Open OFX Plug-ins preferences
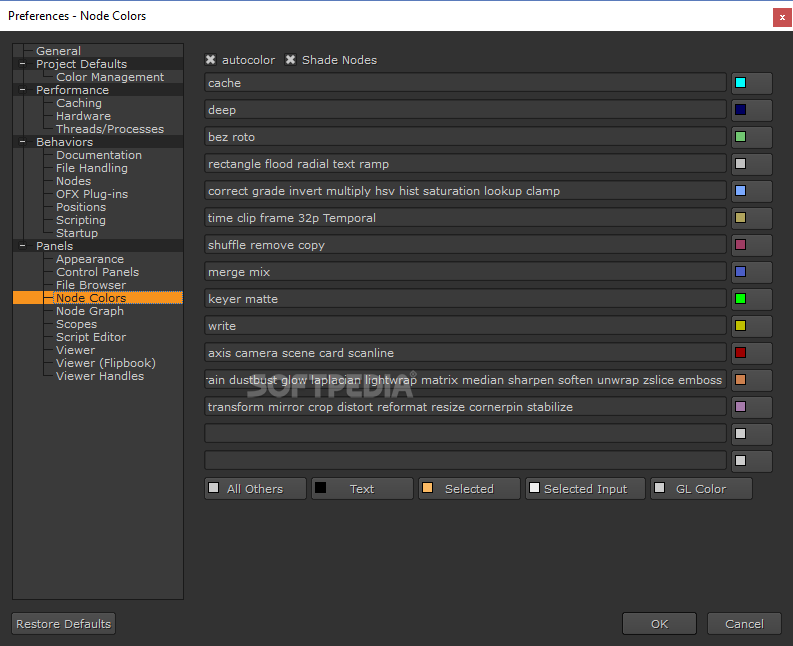Screen dimensions: 793x646 (x=92, y=194)
